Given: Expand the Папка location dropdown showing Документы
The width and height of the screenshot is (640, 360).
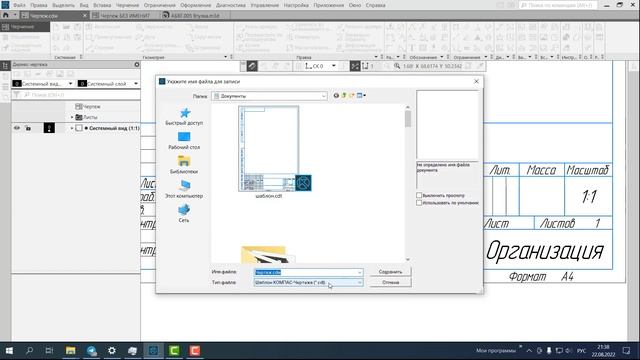Looking at the screenshot, I should [324, 96].
